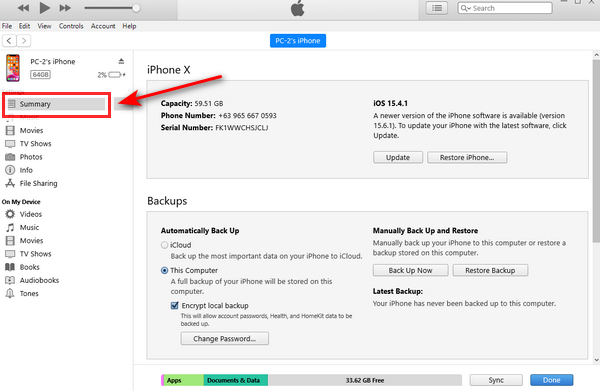Uncheck Encrypt local backup checkbox
Viewport: 600px width, 391px height.
pos(174,305)
